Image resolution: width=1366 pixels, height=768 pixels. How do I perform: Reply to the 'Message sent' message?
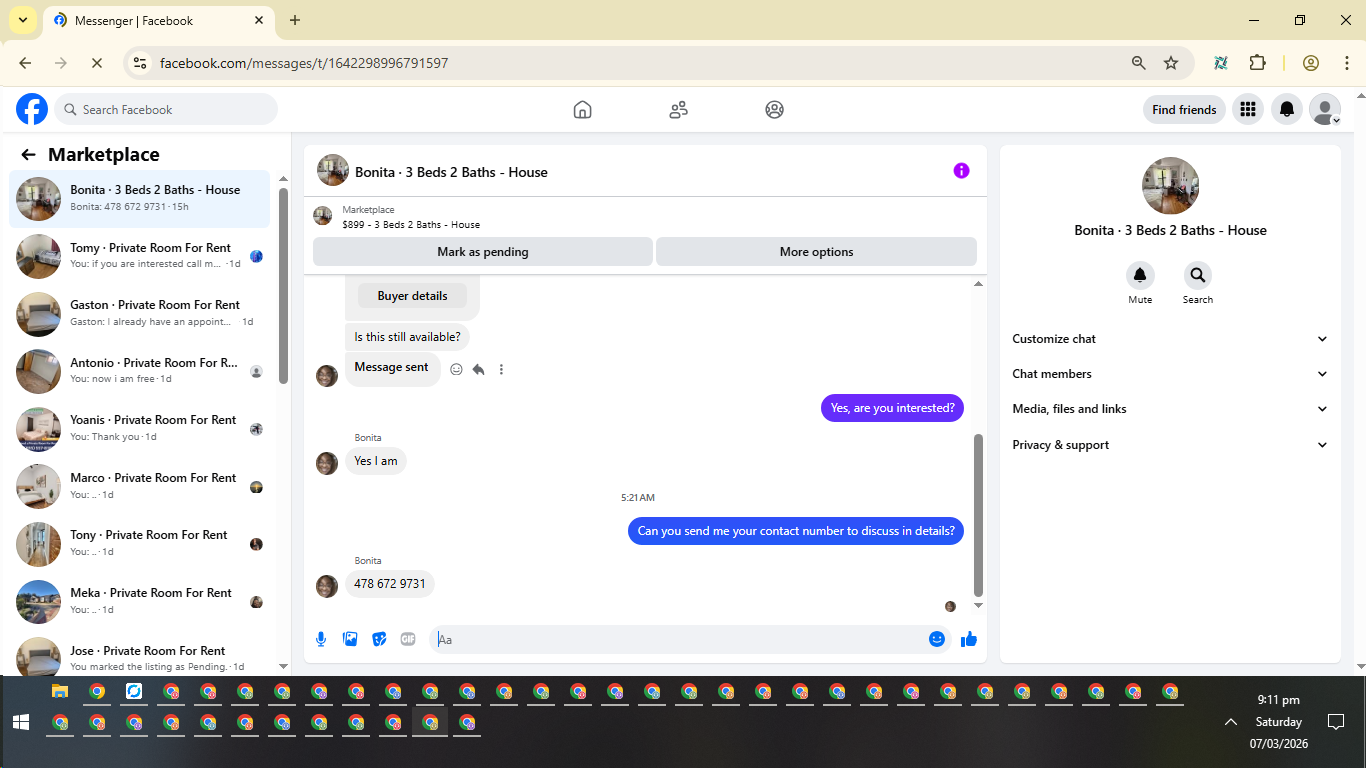pyautogui.click(x=479, y=369)
